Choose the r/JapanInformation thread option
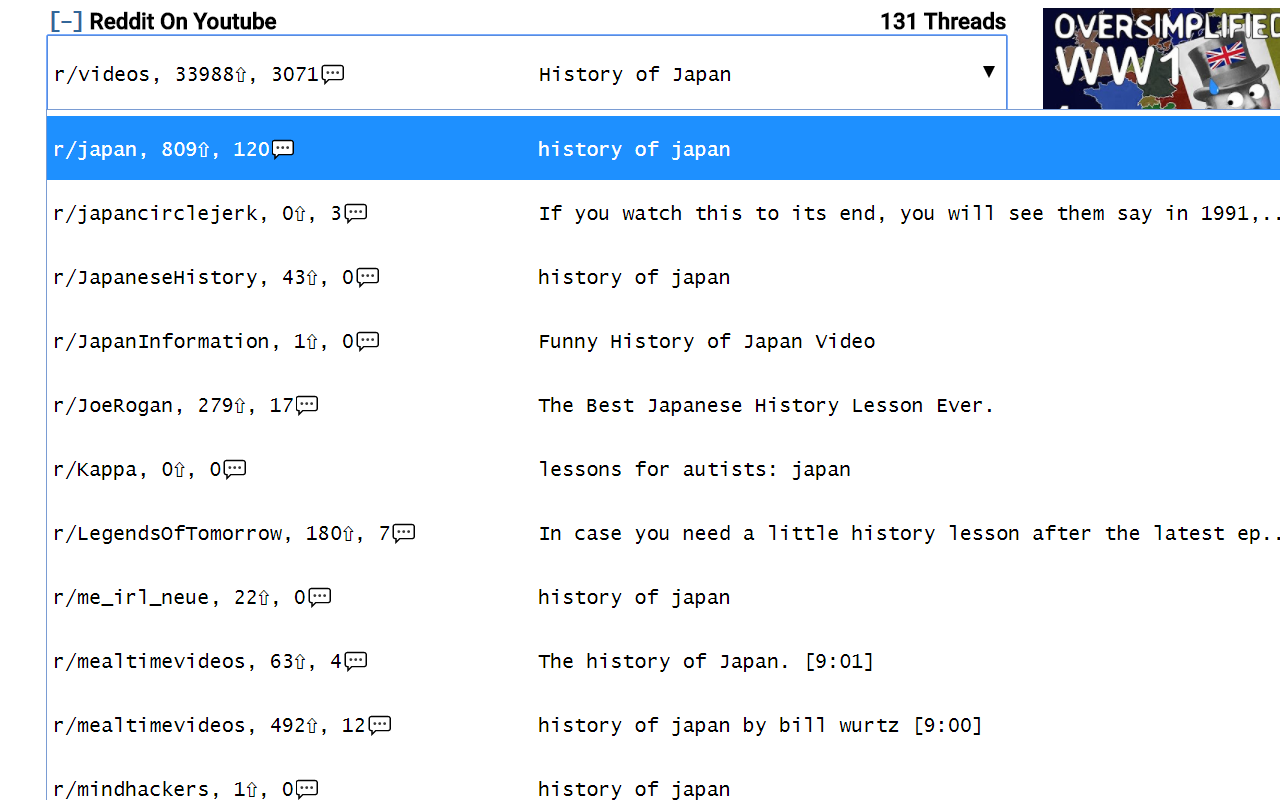Screen dimensions: 1280x800 [663, 340]
